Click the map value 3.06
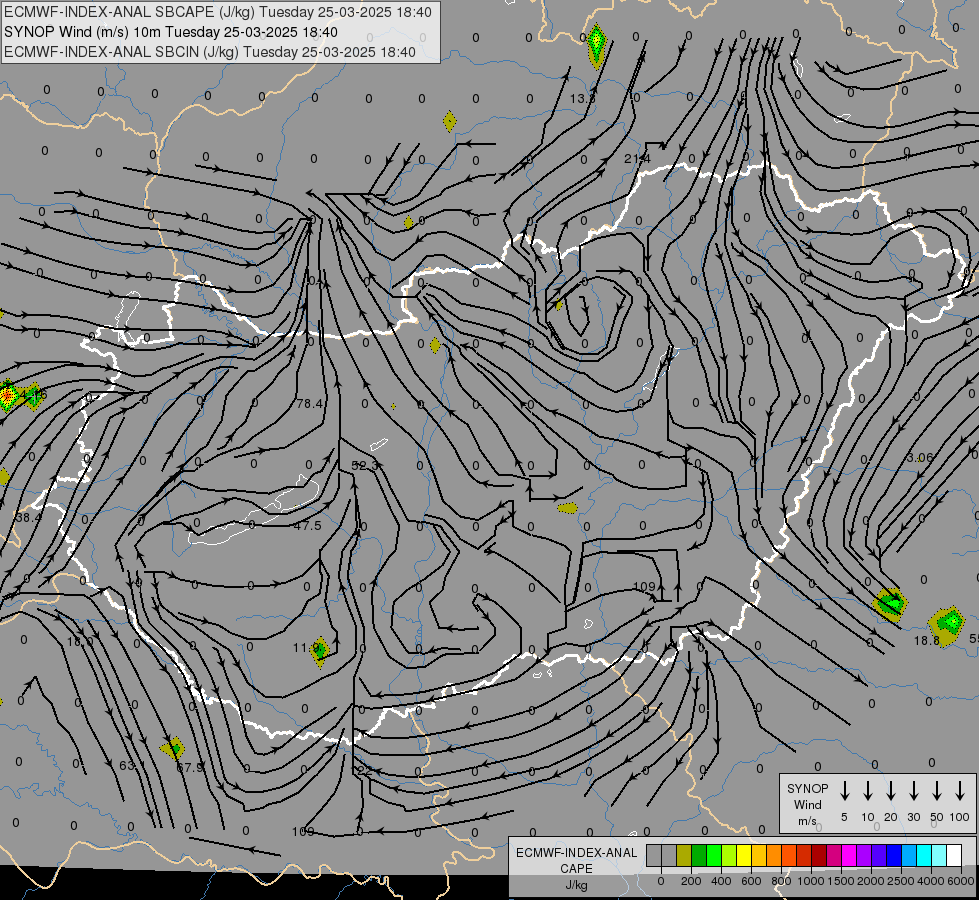 [920, 458]
